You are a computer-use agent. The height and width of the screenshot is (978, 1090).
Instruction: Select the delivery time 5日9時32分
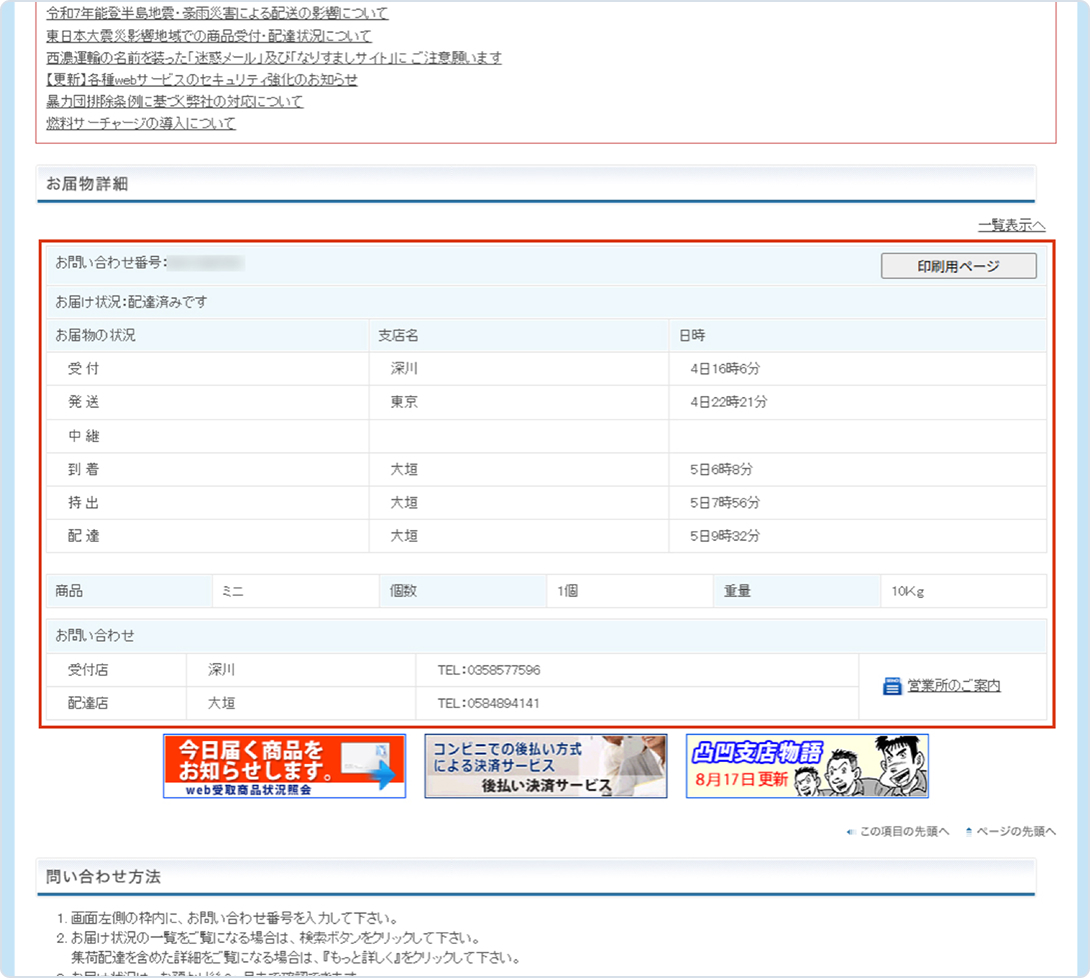[725, 536]
